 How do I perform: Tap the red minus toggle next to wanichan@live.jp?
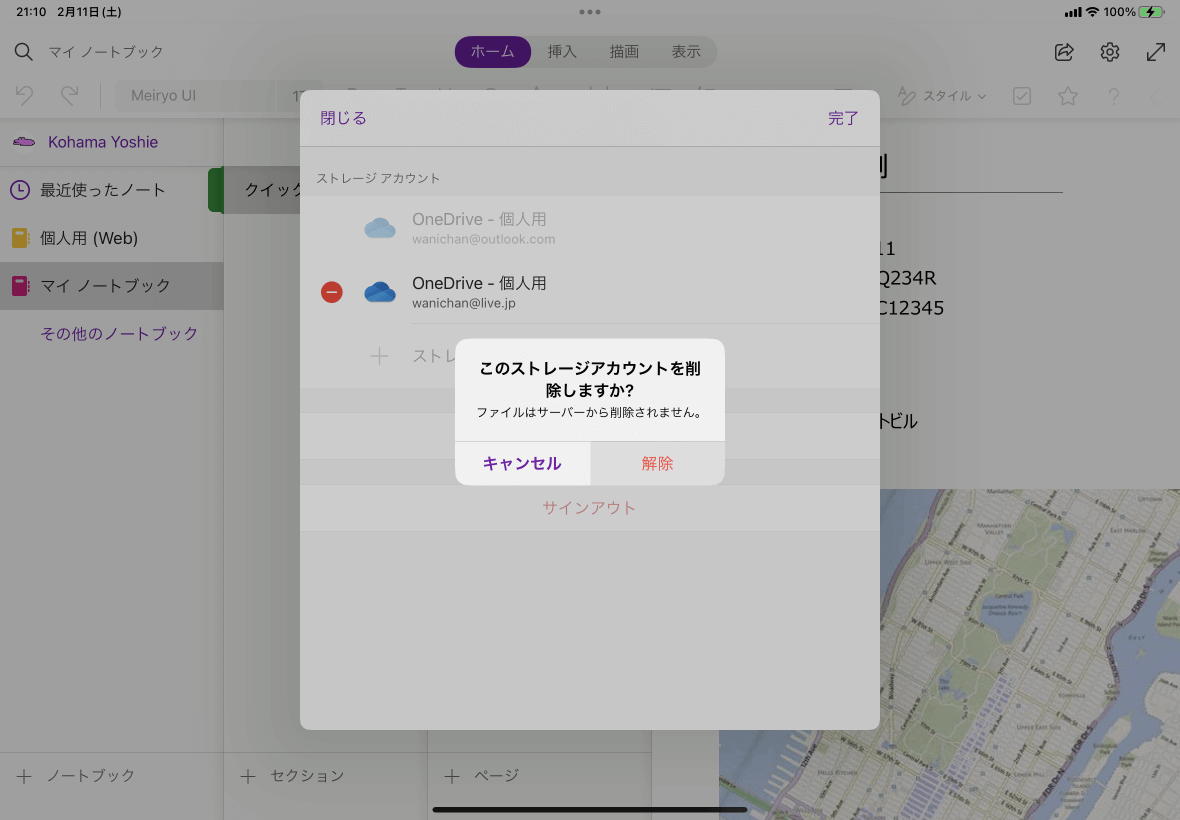coord(332,292)
